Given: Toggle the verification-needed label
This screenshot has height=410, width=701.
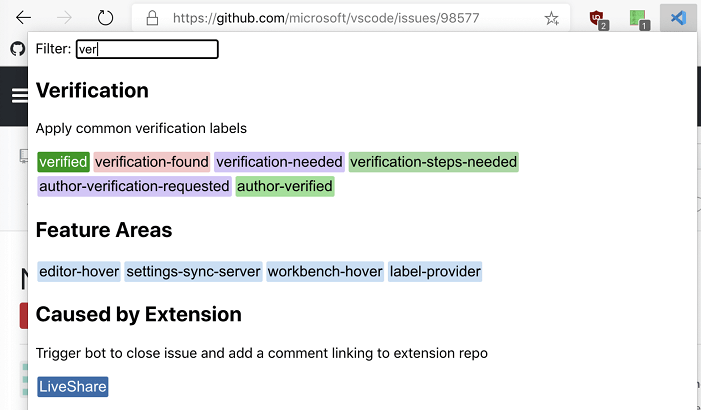Looking at the screenshot, I should [279, 162].
